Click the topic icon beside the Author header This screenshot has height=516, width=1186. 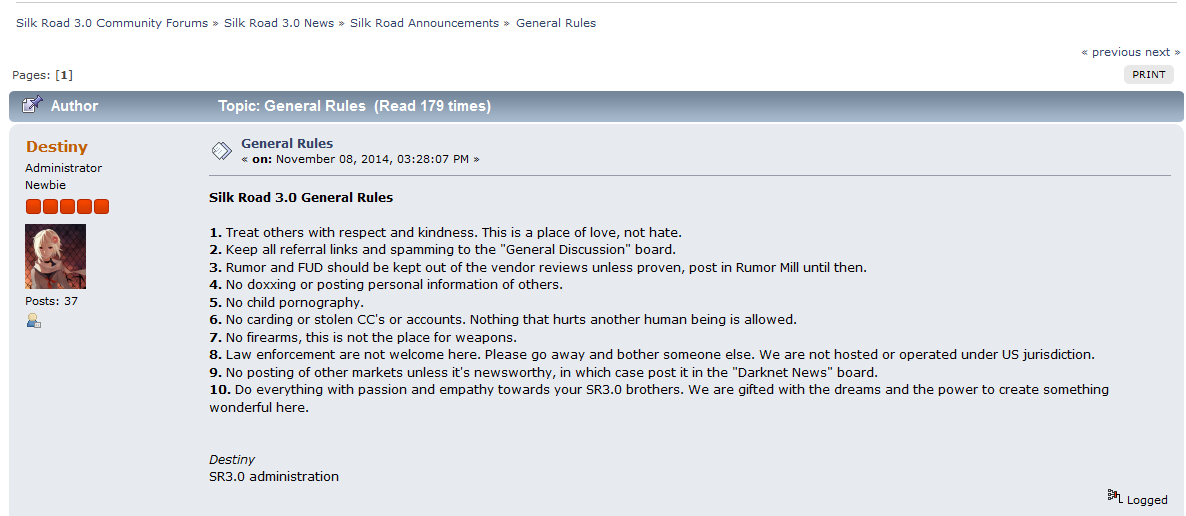(x=32, y=105)
